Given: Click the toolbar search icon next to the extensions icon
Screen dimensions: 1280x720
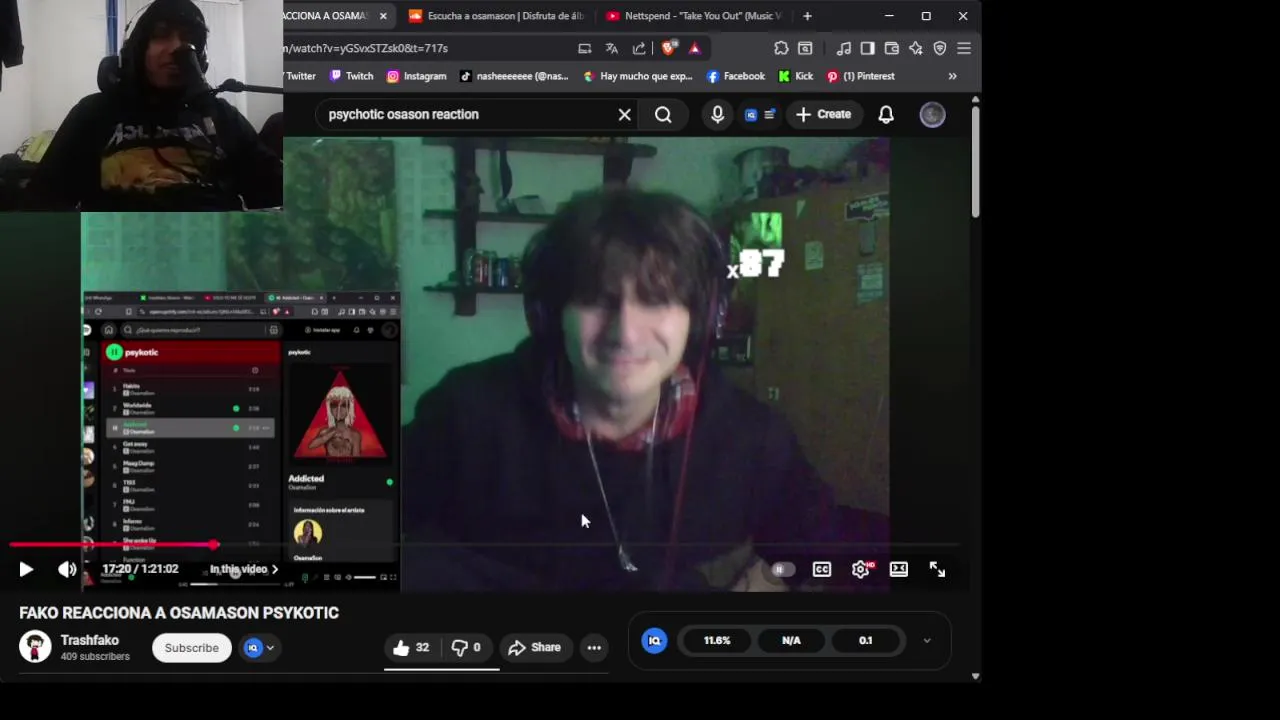Looking at the screenshot, I should (x=805, y=48).
